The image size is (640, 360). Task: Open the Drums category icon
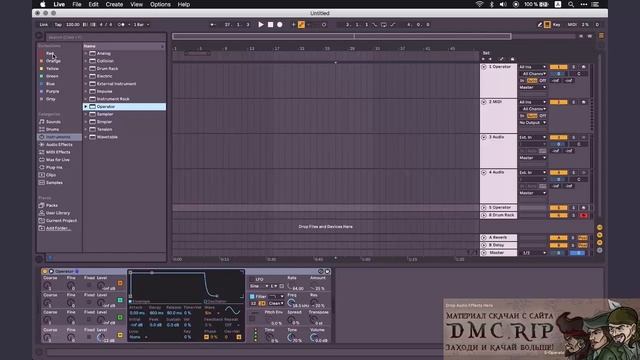point(42,129)
